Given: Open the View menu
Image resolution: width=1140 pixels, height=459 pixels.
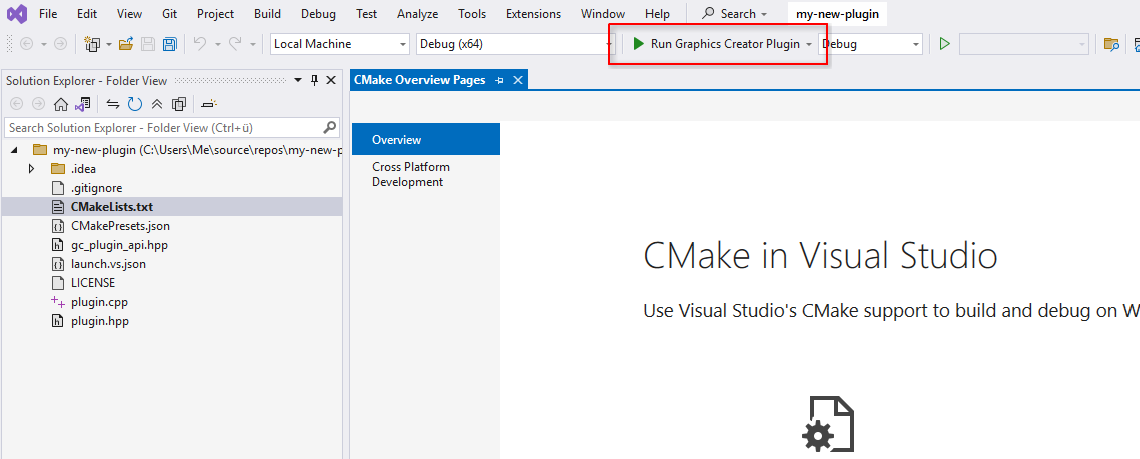Looking at the screenshot, I should (x=129, y=14).
